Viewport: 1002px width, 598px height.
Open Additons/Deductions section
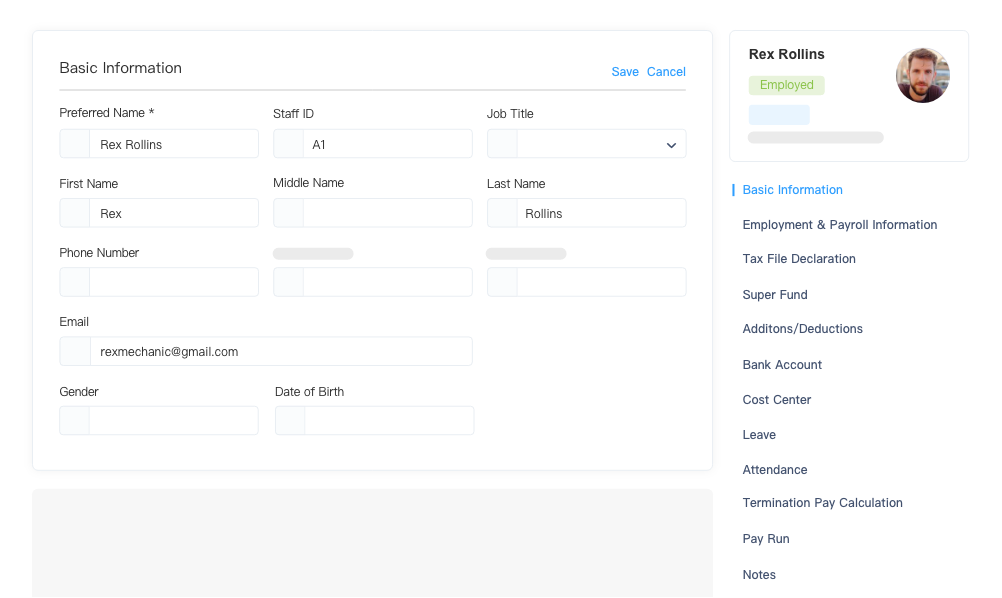(803, 328)
